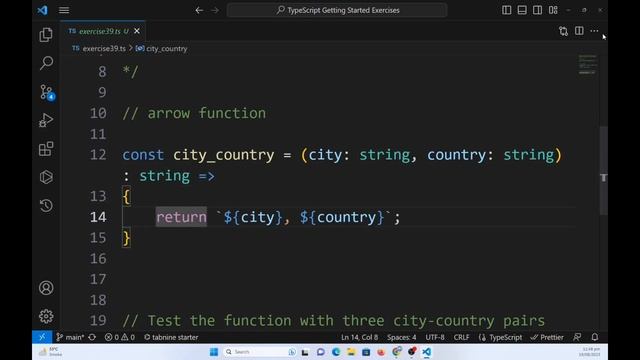Open the remote window indicator in the status bar
640x360 pixels.
click(42, 337)
